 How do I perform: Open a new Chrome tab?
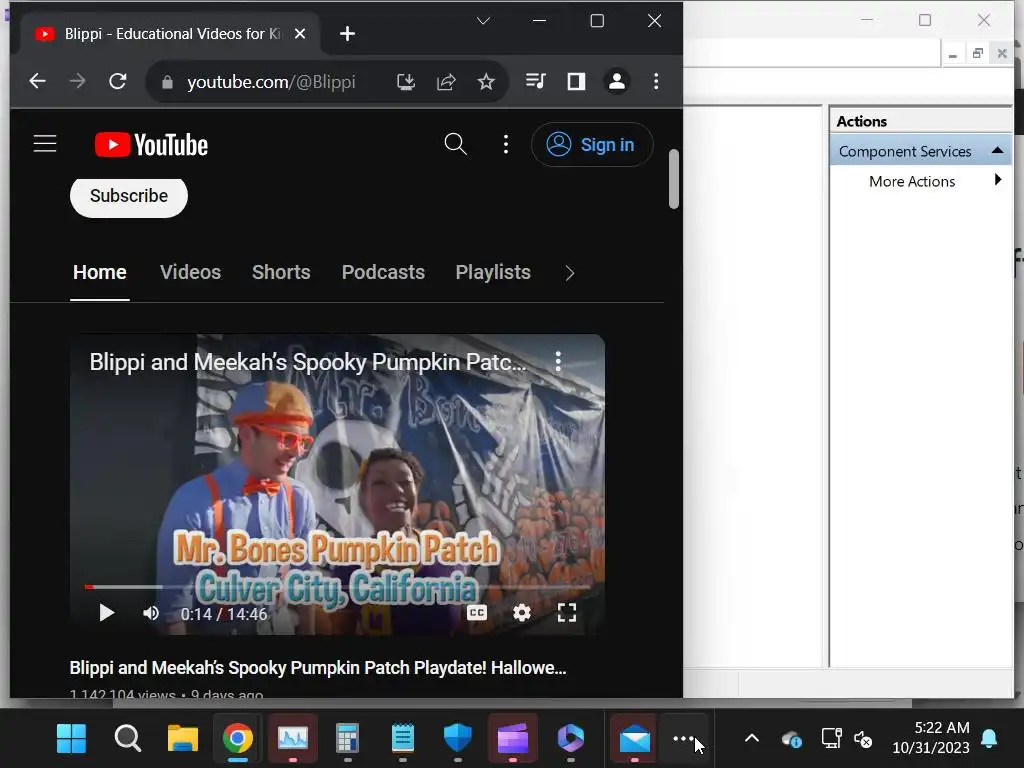coord(347,33)
